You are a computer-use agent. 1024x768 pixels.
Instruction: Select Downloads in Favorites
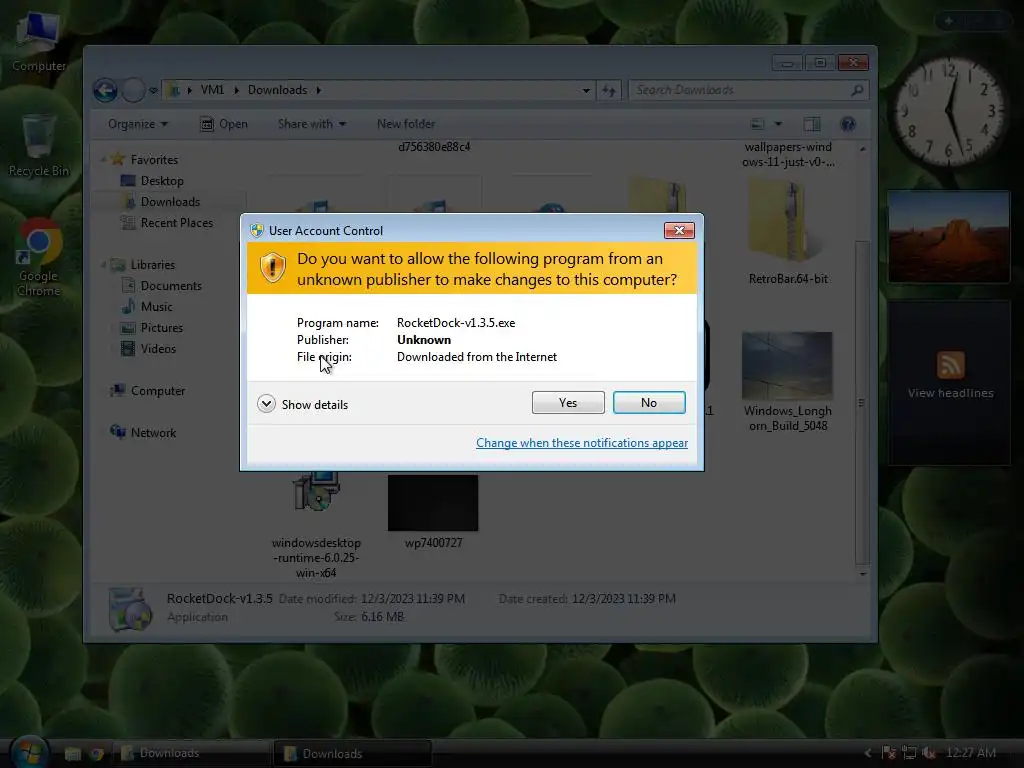(170, 202)
